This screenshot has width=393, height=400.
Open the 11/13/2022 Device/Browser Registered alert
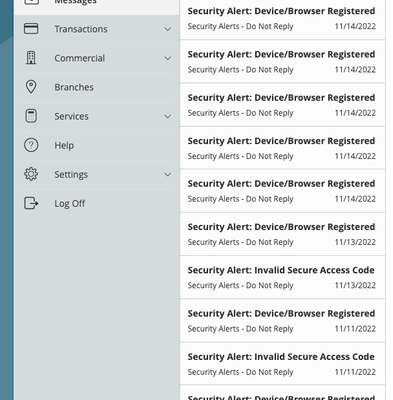[x=282, y=234]
